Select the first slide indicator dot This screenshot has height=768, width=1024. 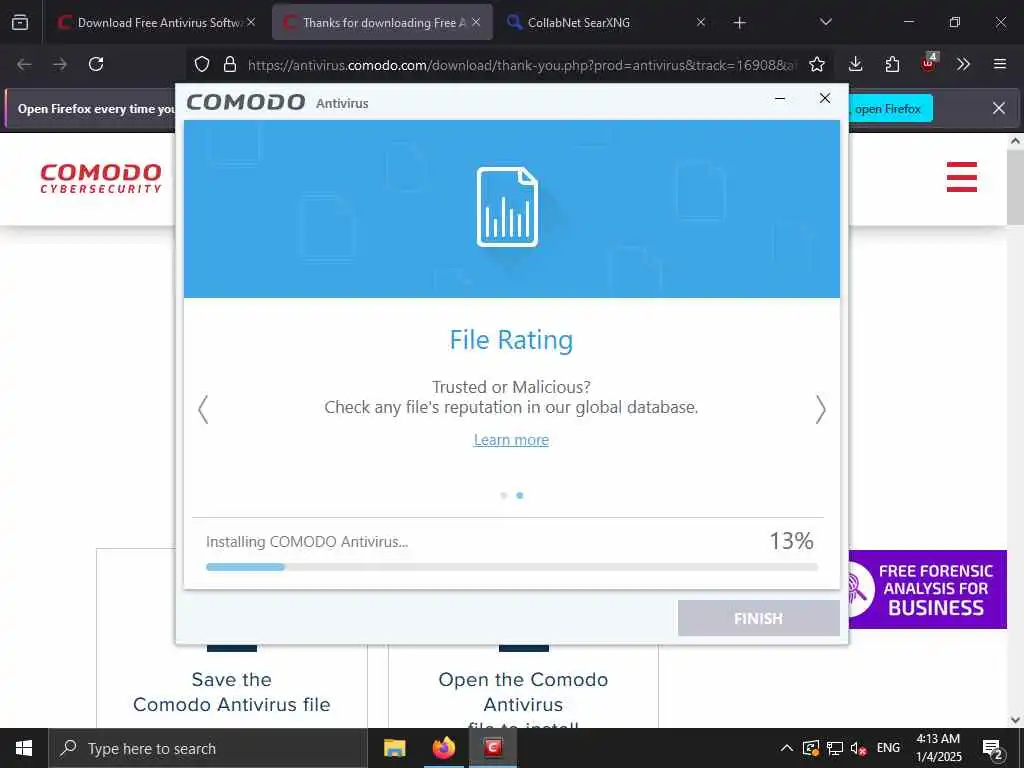coord(504,496)
